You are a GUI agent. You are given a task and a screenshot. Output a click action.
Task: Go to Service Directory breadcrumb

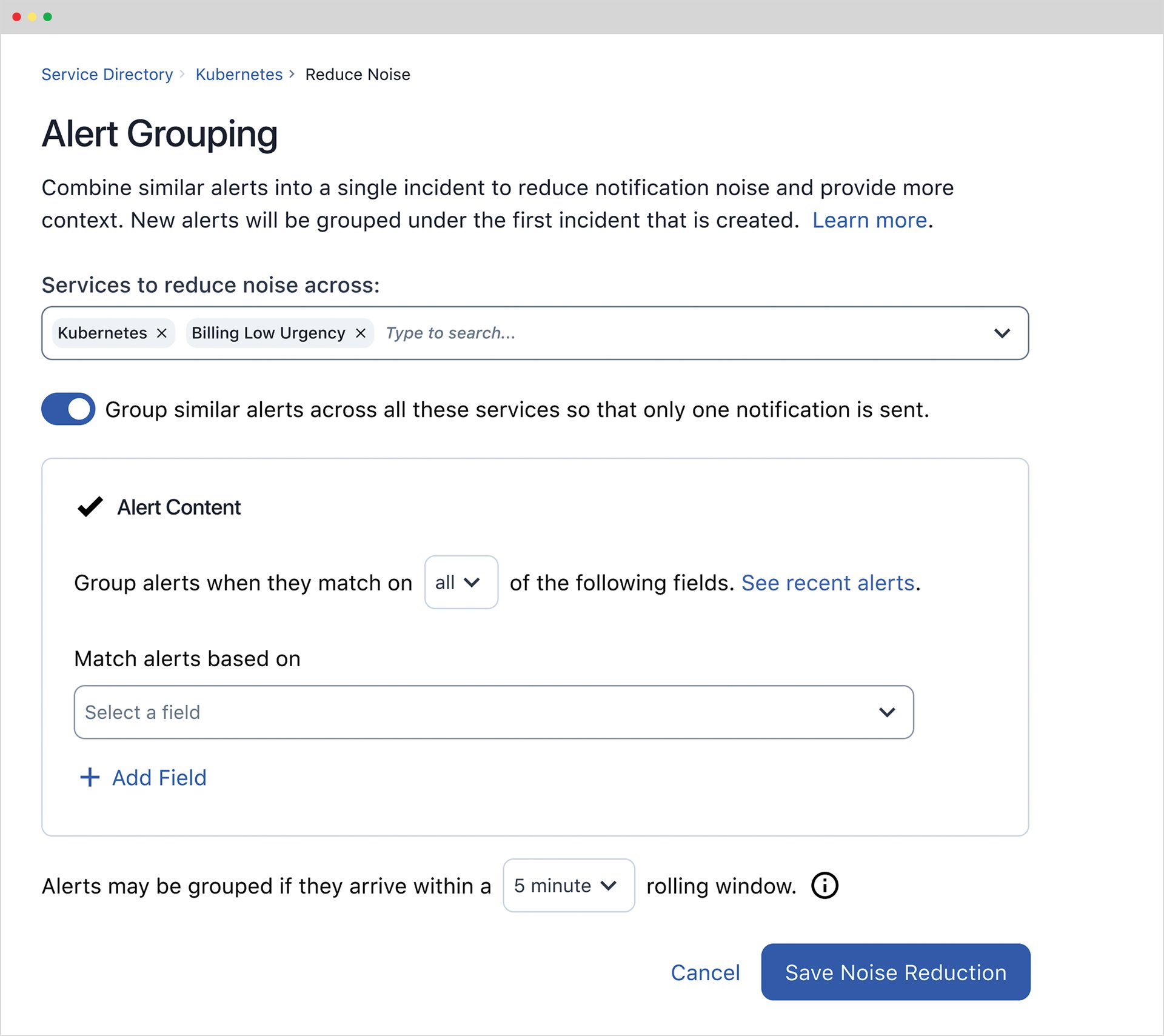[107, 75]
